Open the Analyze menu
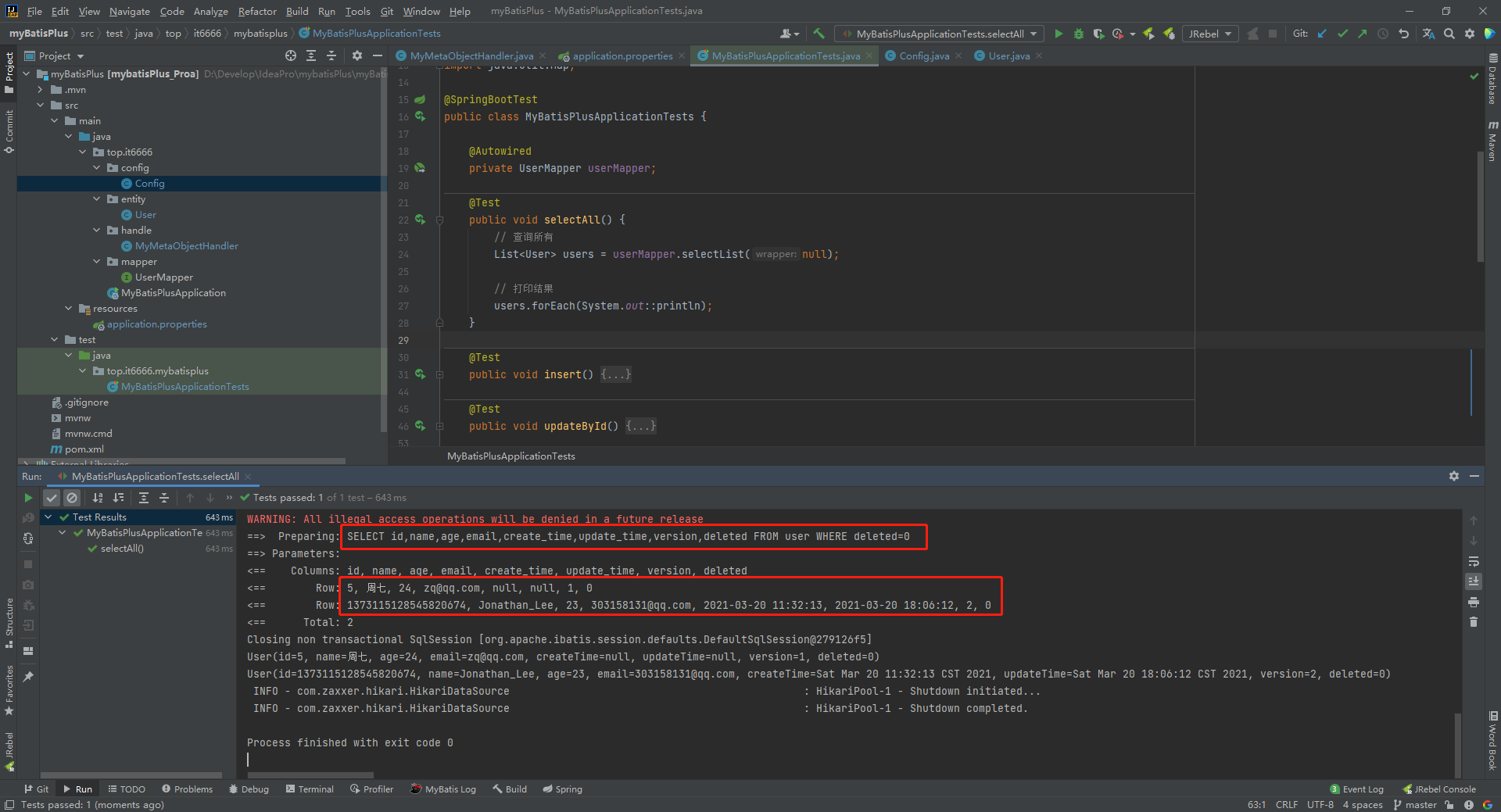1501x812 pixels. pyautogui.click(x=210, y=11)
